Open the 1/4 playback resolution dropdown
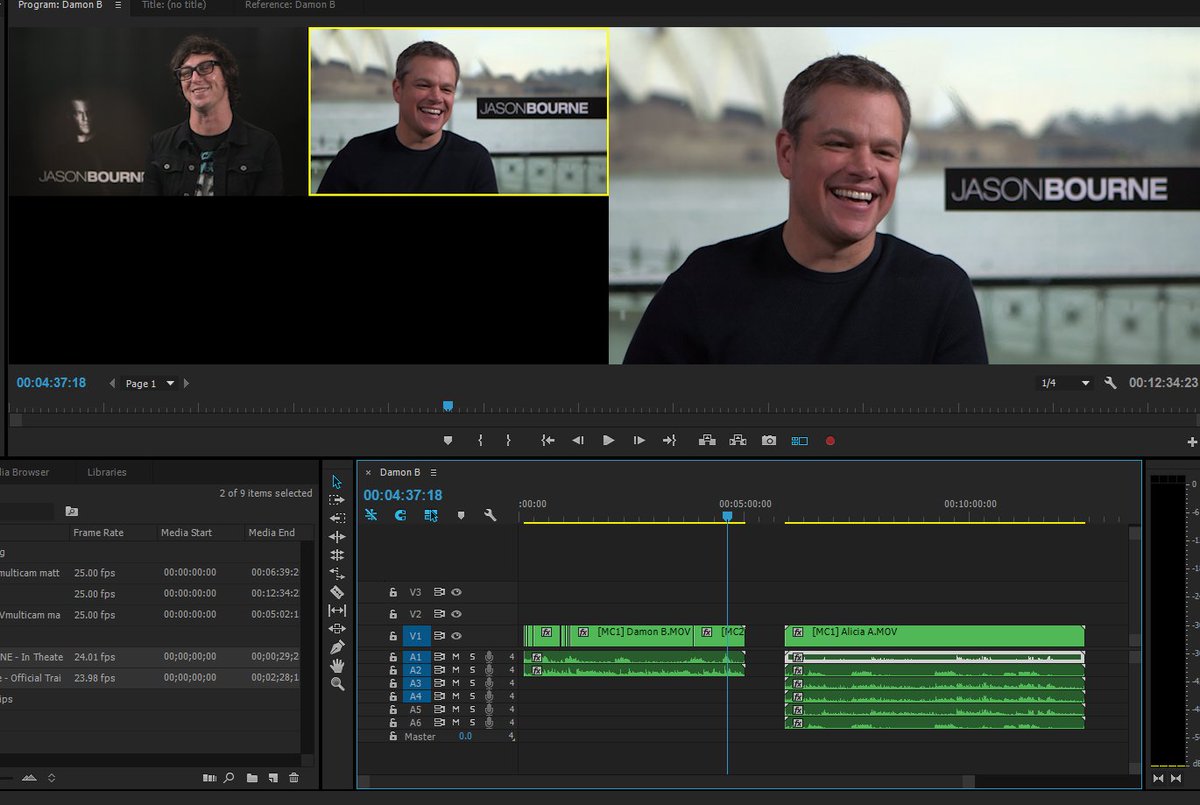This screenshot has height=805, width=1200. tap(1066, 383)
